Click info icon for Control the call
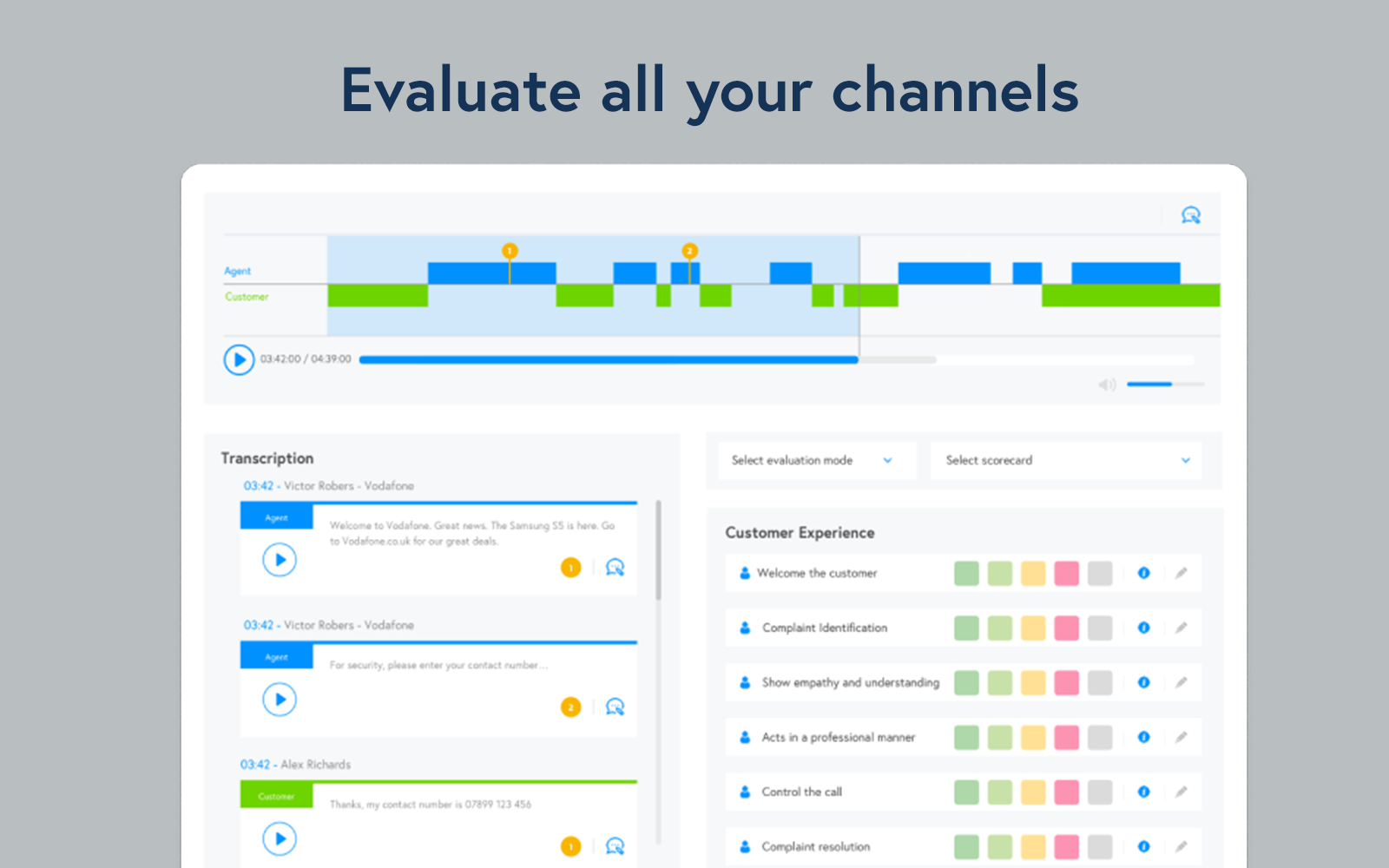The width and height of the screenshot is (1389, 868). (x=1143, y=792)
